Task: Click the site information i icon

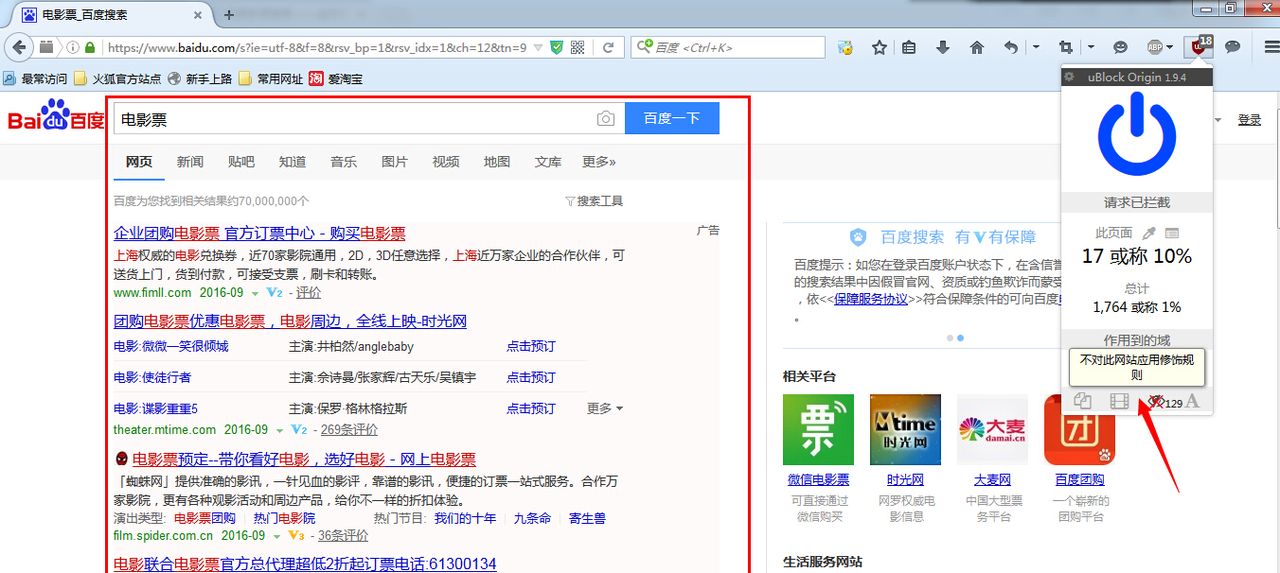Action: click(73, 47)
